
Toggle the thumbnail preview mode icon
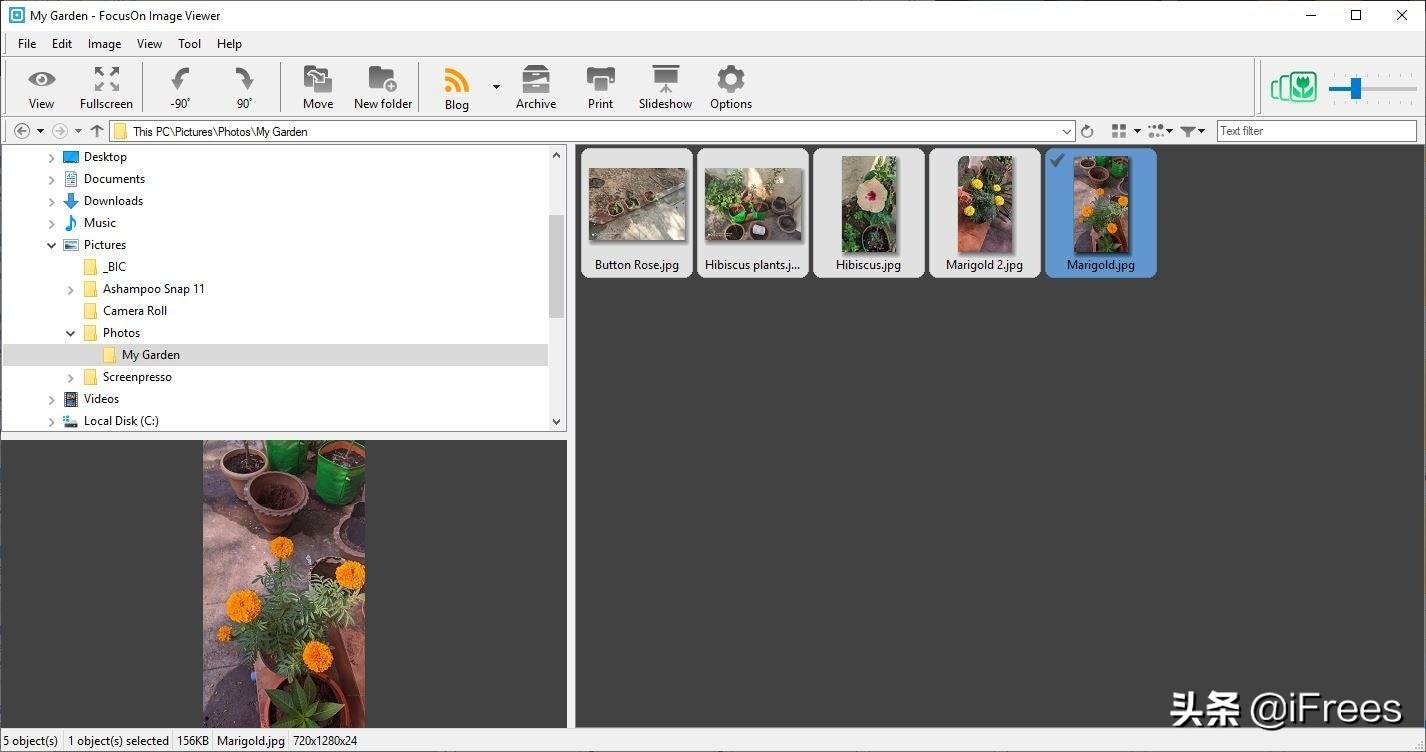click(x=1294, y=88)
